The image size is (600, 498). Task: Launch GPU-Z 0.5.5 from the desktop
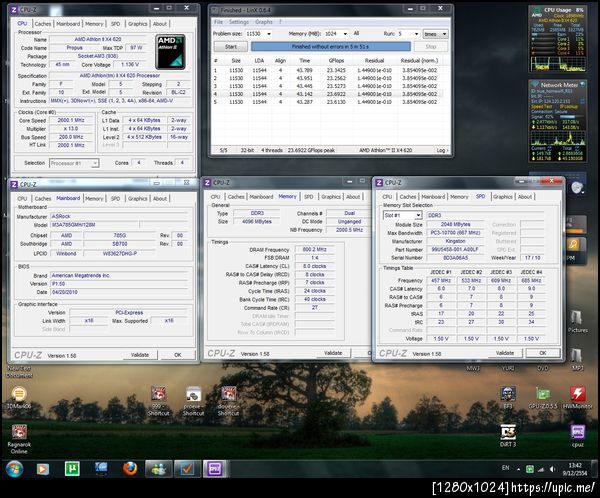(543, 397)
